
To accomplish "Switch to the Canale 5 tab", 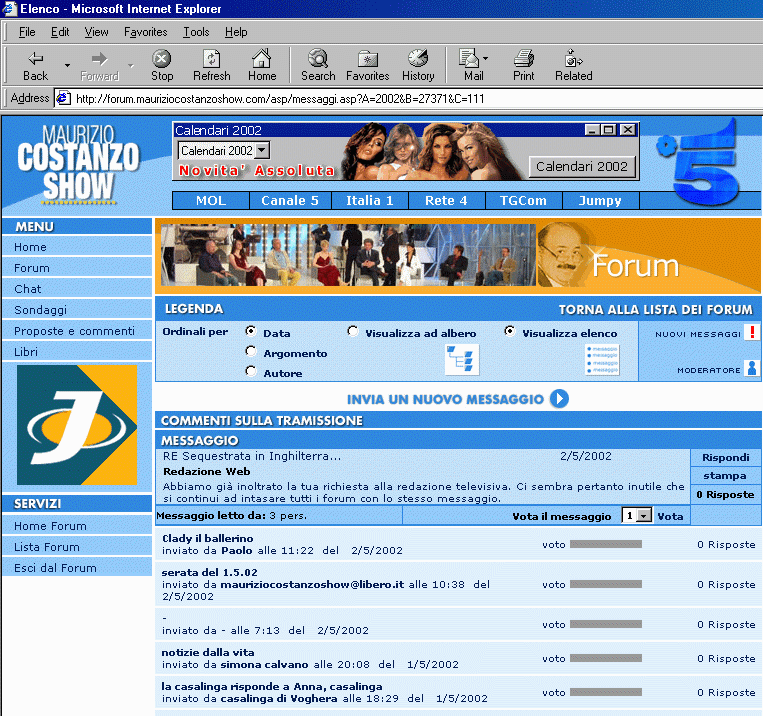I will pos(290,201).
